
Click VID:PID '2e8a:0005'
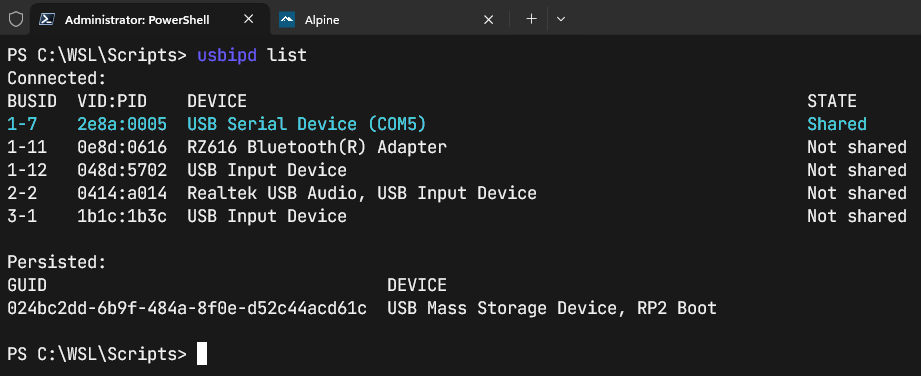click(x=122, y=124)
